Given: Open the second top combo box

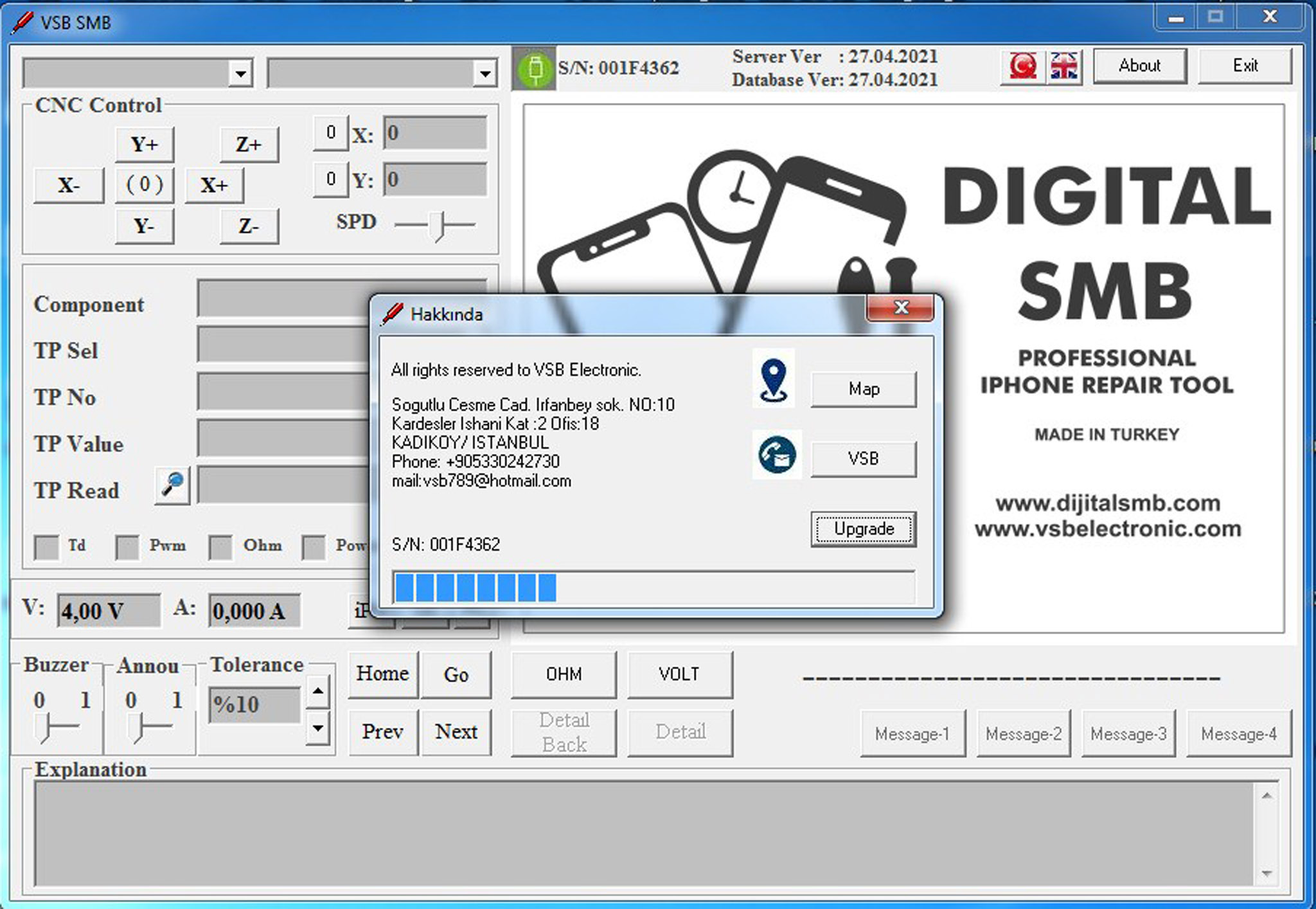Looking at the screenshot, I should click(x=382, y=73).
